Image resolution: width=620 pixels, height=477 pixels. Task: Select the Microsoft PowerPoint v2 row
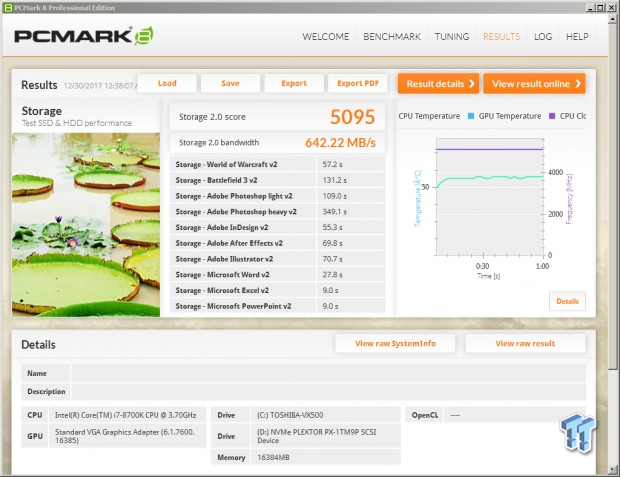(277, 306)
